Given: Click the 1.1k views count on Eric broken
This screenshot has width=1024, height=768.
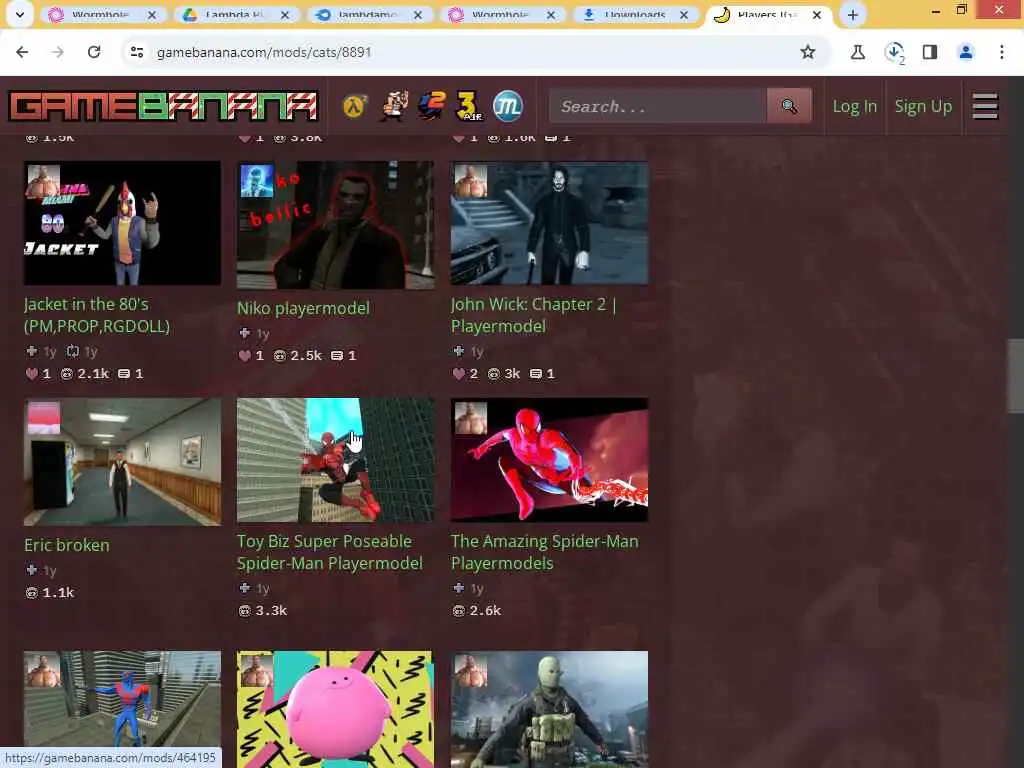Looking at the screenshot, I should 50,592.
